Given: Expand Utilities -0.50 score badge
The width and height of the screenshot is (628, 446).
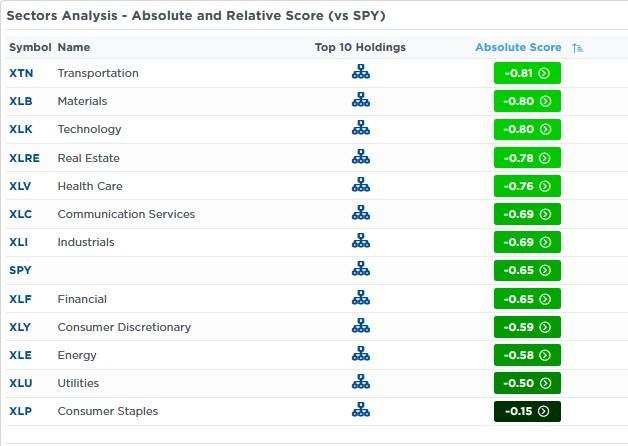Looking at the screenshot, I should tap(527, 383).
